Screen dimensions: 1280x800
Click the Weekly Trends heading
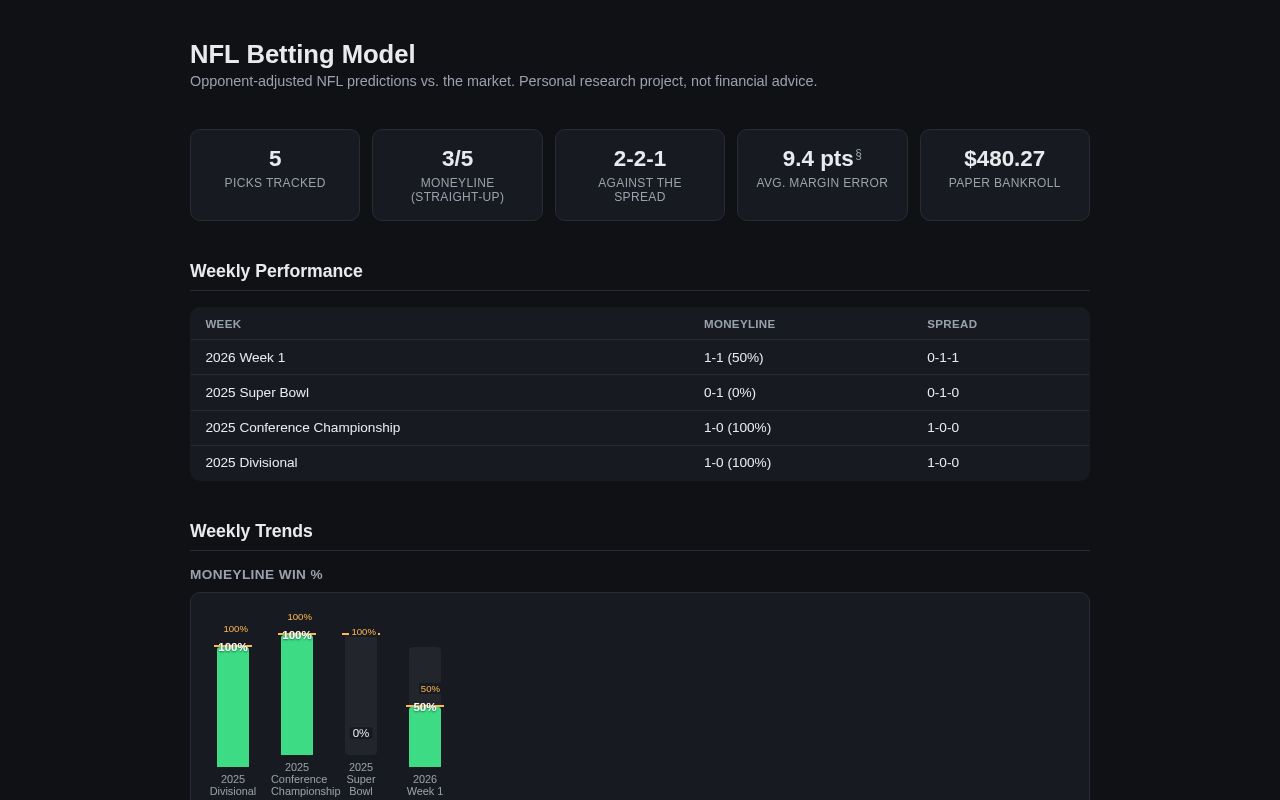[251, 531]
